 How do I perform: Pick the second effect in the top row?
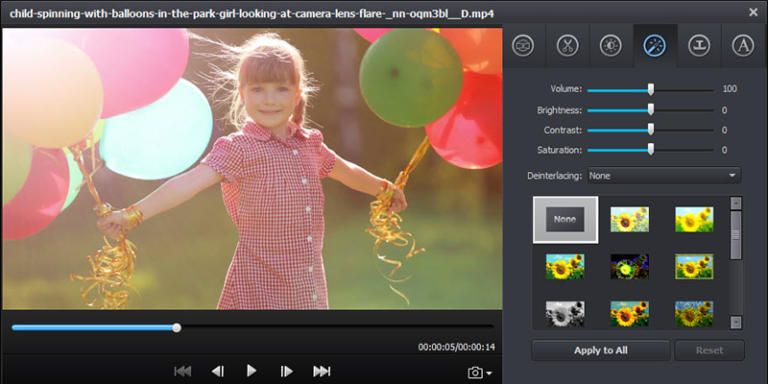coord(629,219)
